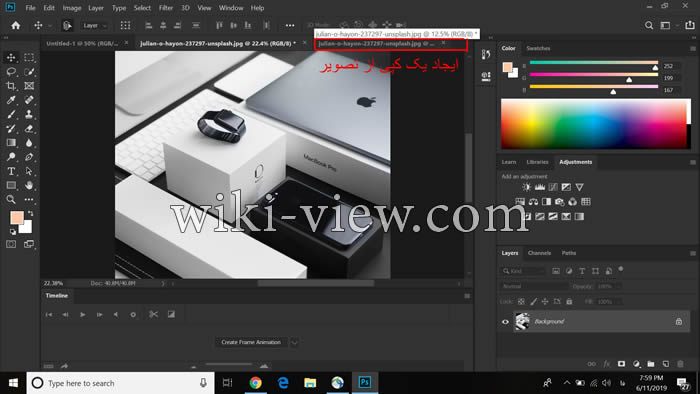This screenshot has width=700, height=394.
Task: Select the Blur tool
Action: click(x=29, y=143)
